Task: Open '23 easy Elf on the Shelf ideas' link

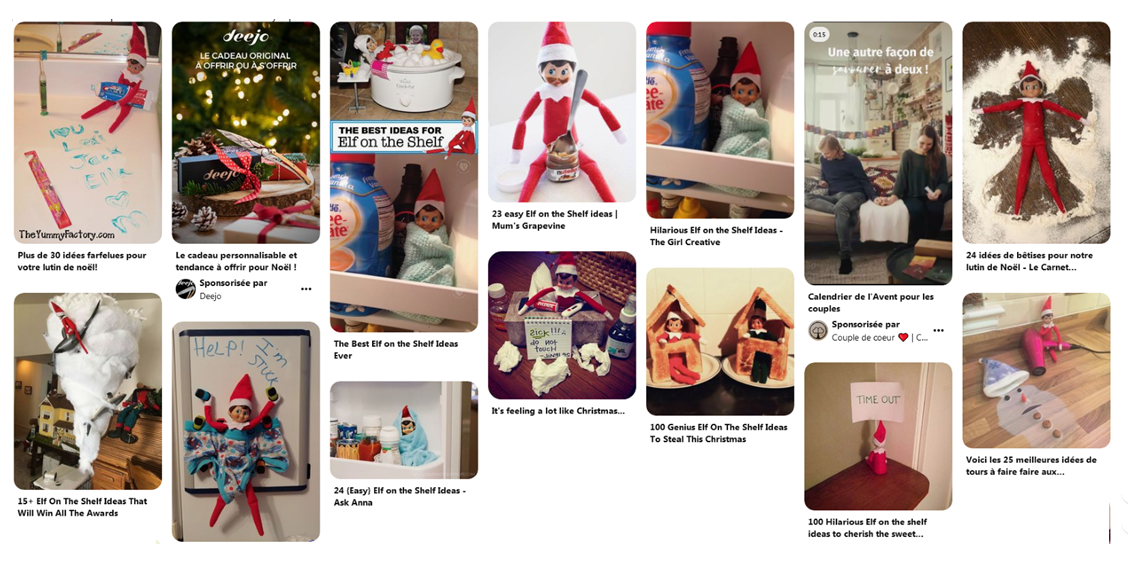Action: click(555, 219)
